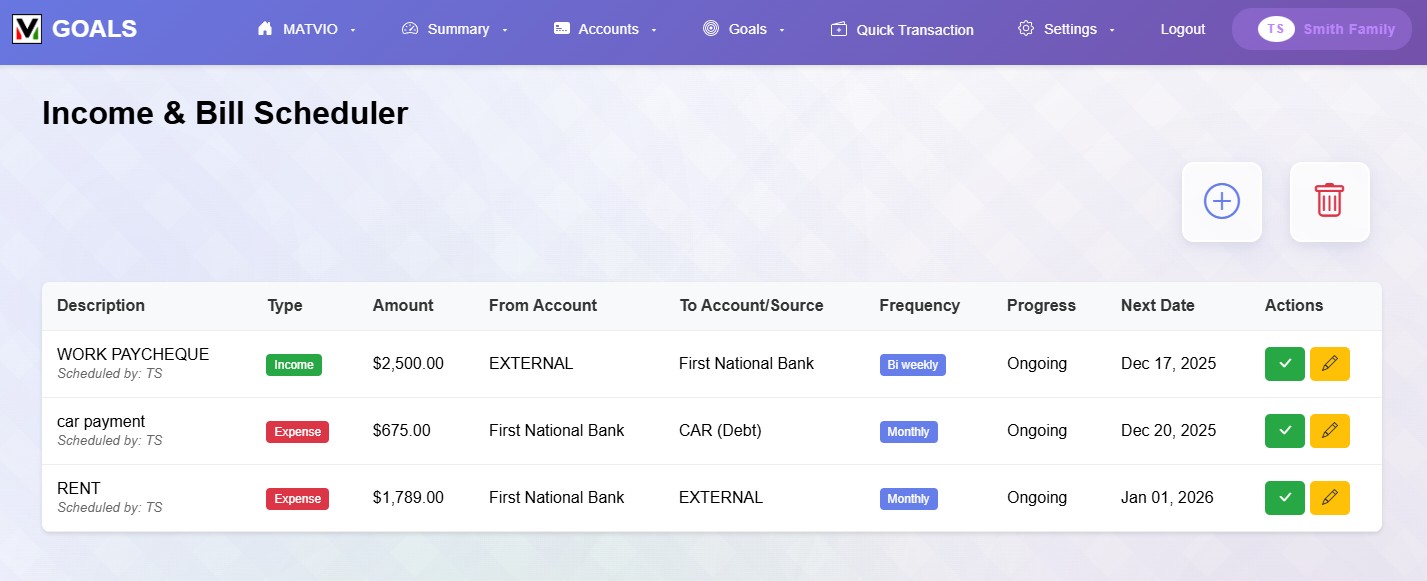1427x581 pixels.
Task: Confirm the RENT entry with green checkmark
Action: point(1285,498)
